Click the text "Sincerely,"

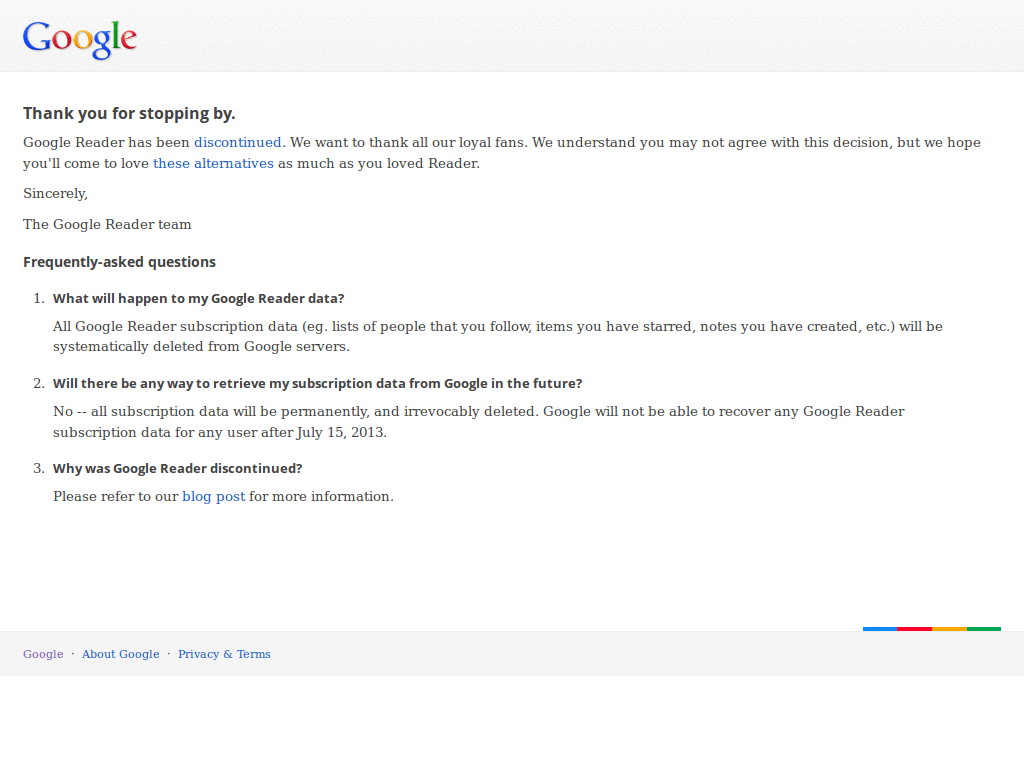tap(56, 193)
